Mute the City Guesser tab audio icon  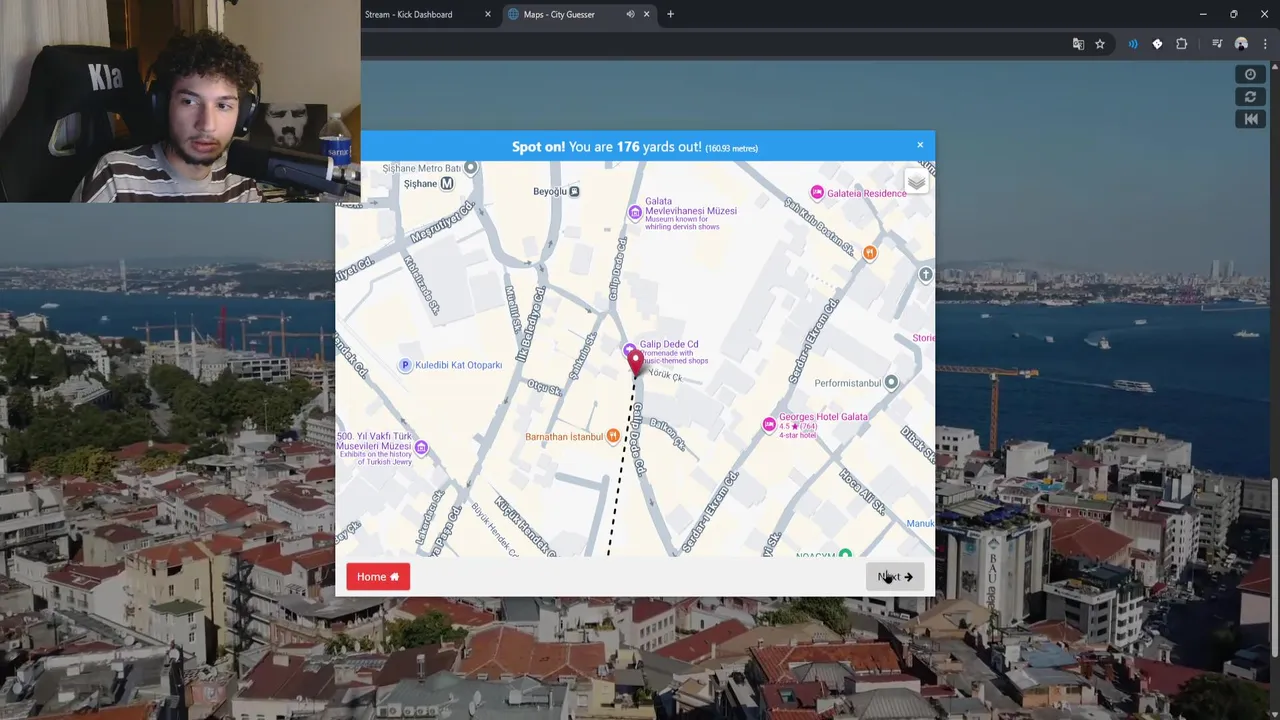tap(630, 14)
